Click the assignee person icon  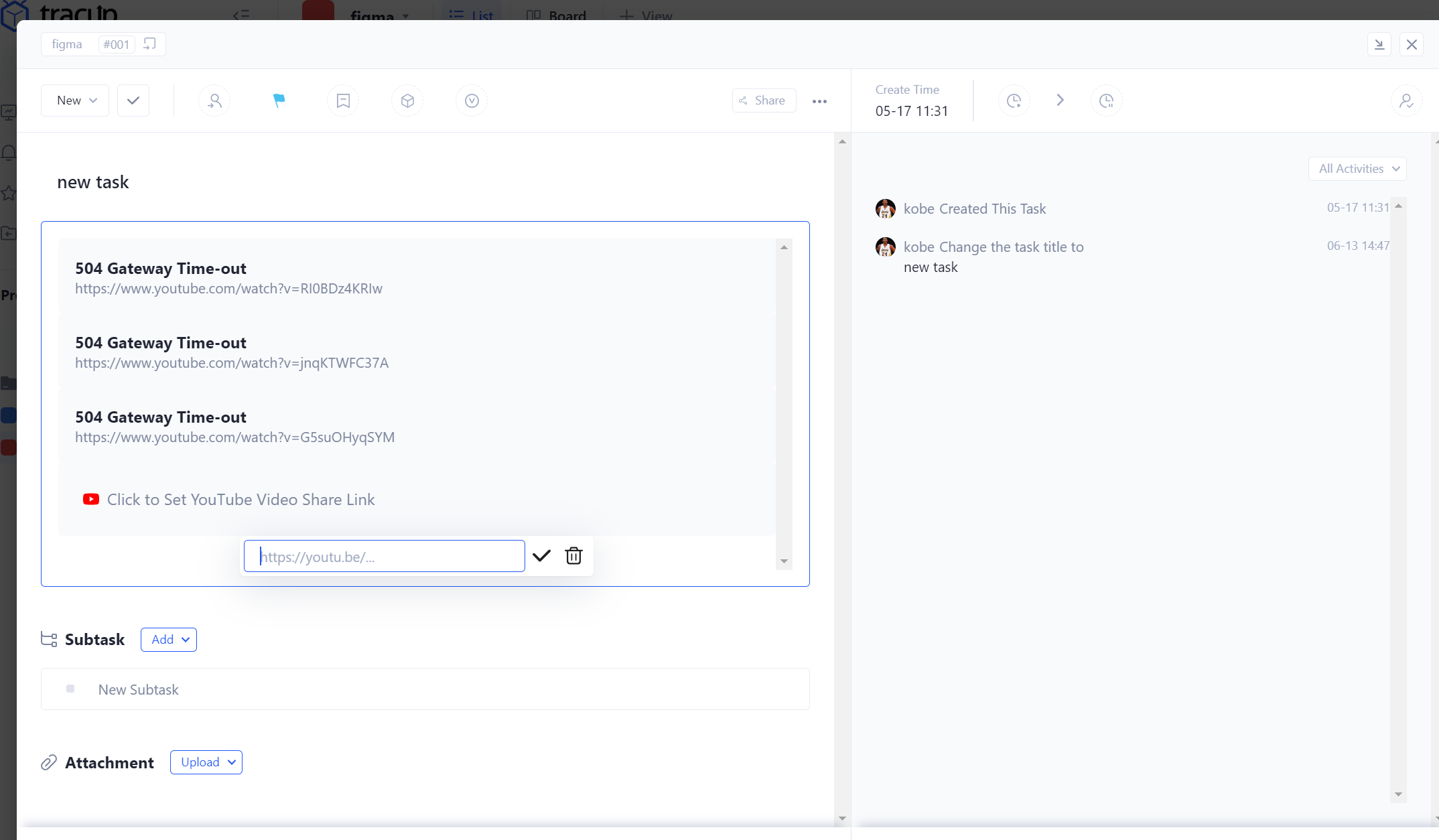pyautogui.click(x=214, y=100)
